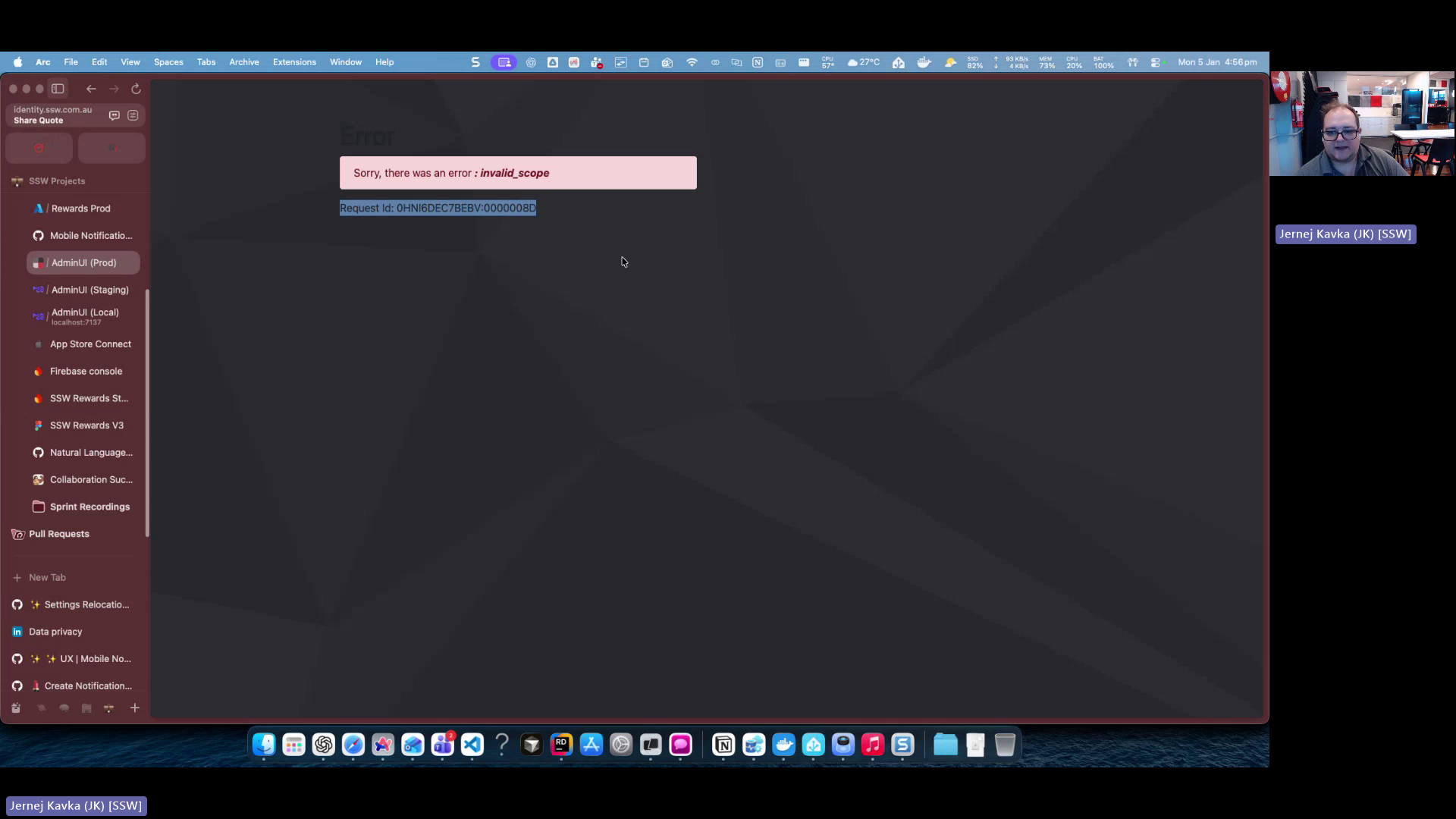The height and width of the screenshot is (819, 1456).
Task: Open Microsoft Teams showing 2 notifications
Action: (x=443, y=745)
